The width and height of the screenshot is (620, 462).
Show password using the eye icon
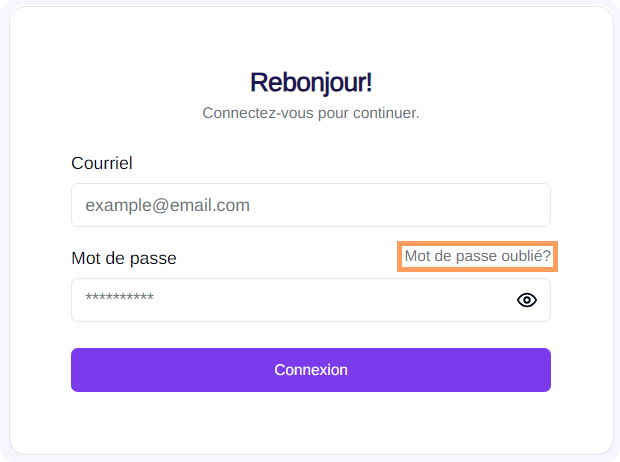pyautogui.click(x=527, y=300)
